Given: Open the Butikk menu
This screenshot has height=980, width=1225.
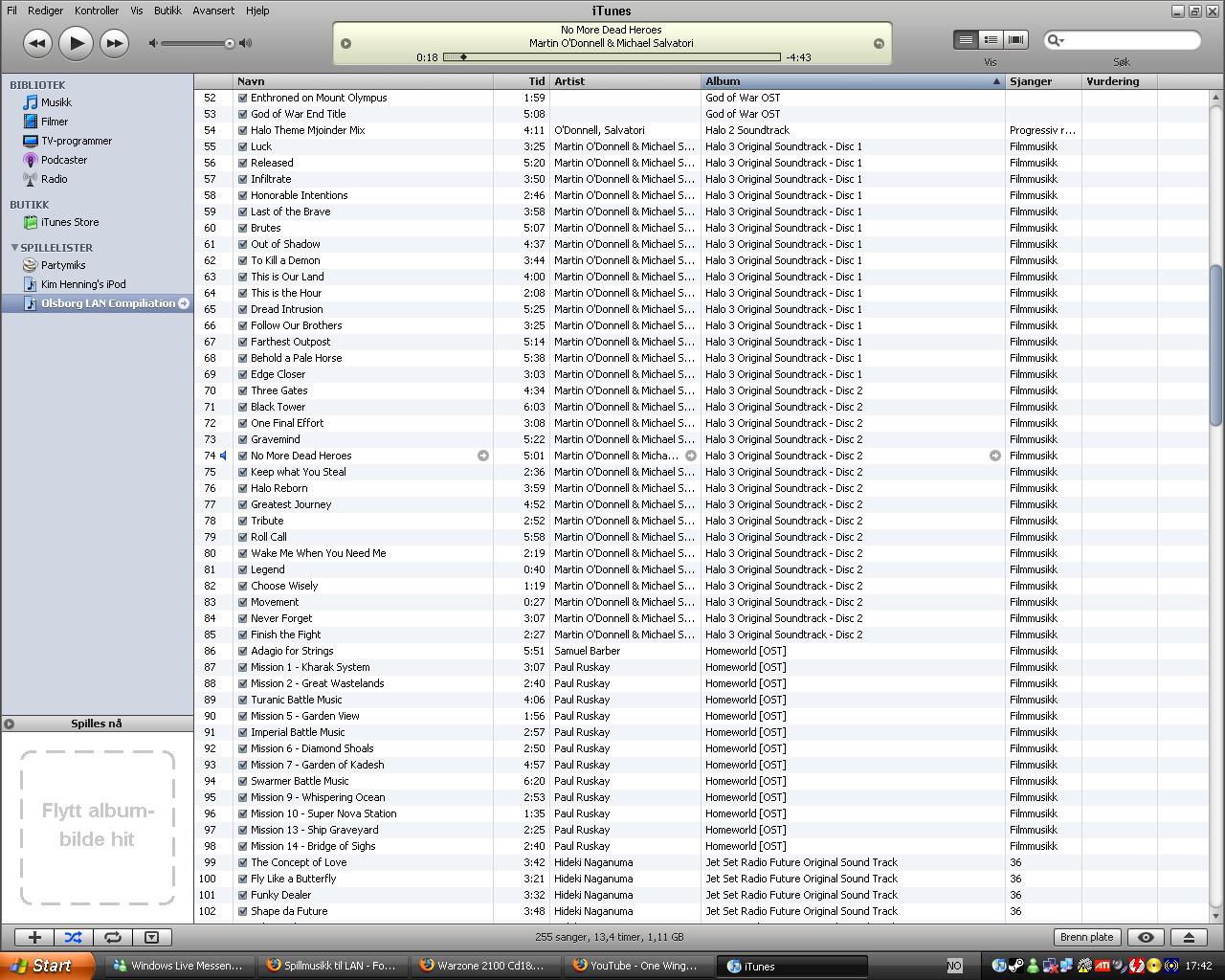Looking at the screenshot, I should pyautogui.click(x=167, y=11).
